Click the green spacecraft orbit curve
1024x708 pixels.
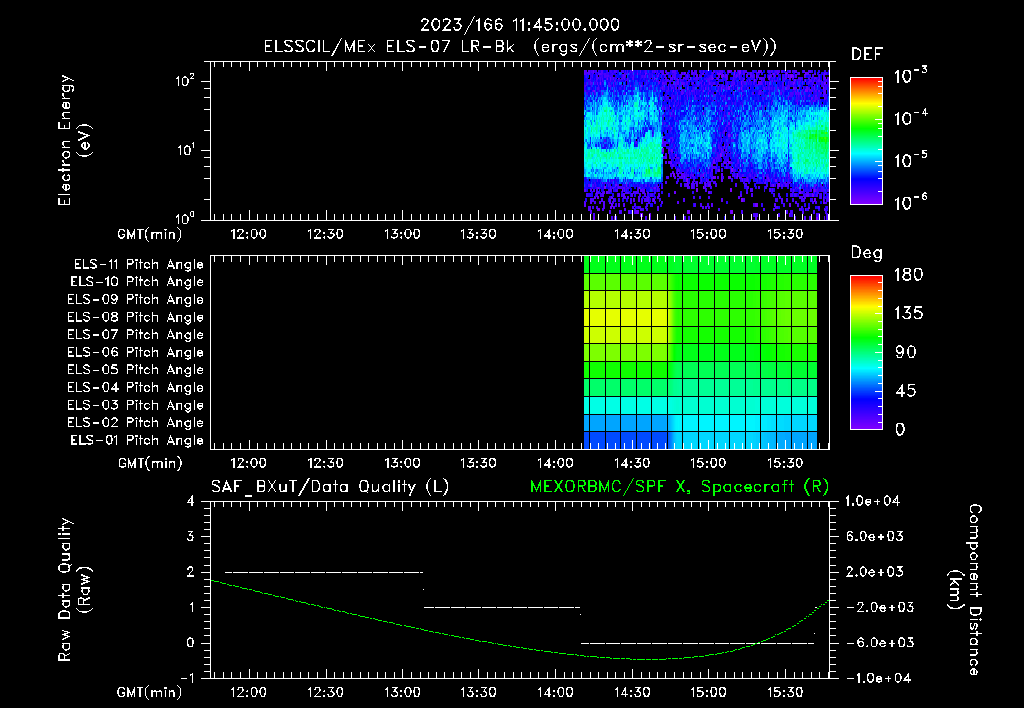[x=520, y=644]
